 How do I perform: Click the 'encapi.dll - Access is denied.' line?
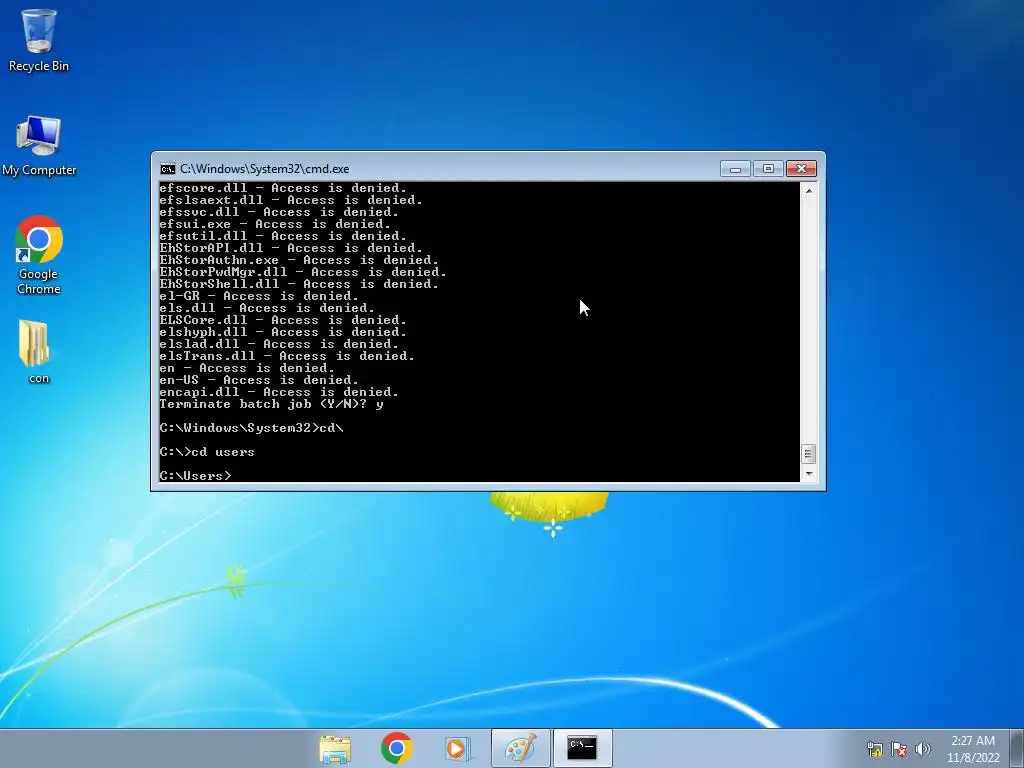pyautogui.click(x=279, y=392)
